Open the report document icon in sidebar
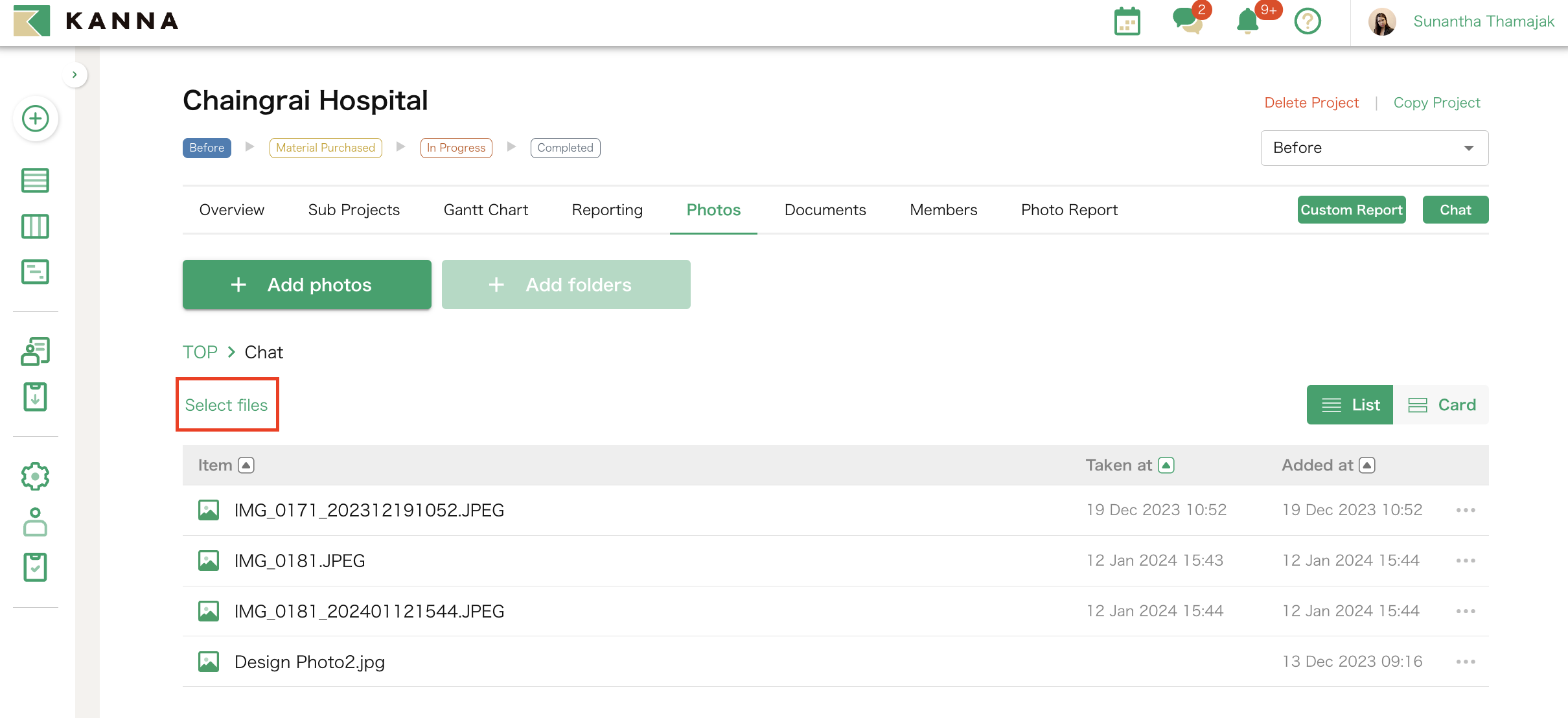 36,272
